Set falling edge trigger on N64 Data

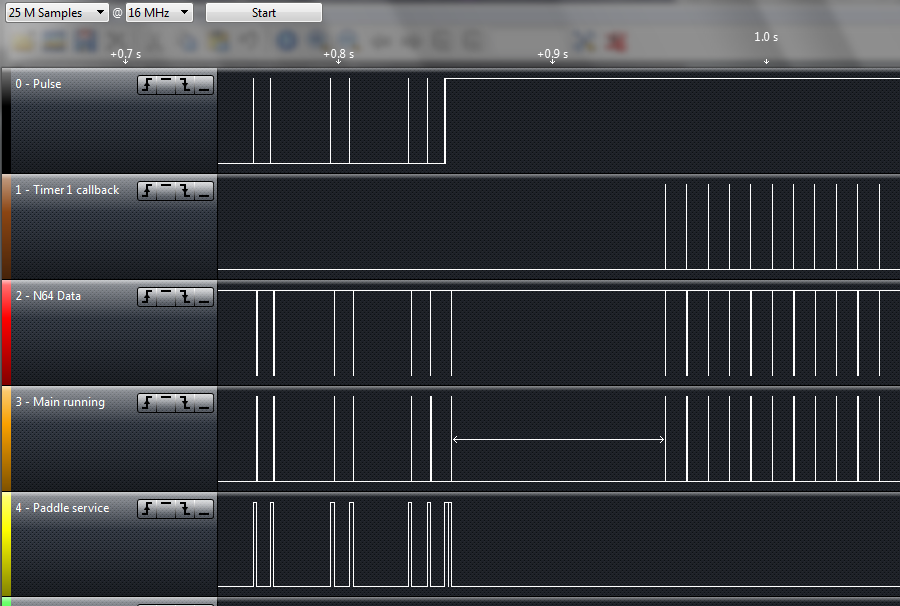pyautogui.click(x=185, y=297)
